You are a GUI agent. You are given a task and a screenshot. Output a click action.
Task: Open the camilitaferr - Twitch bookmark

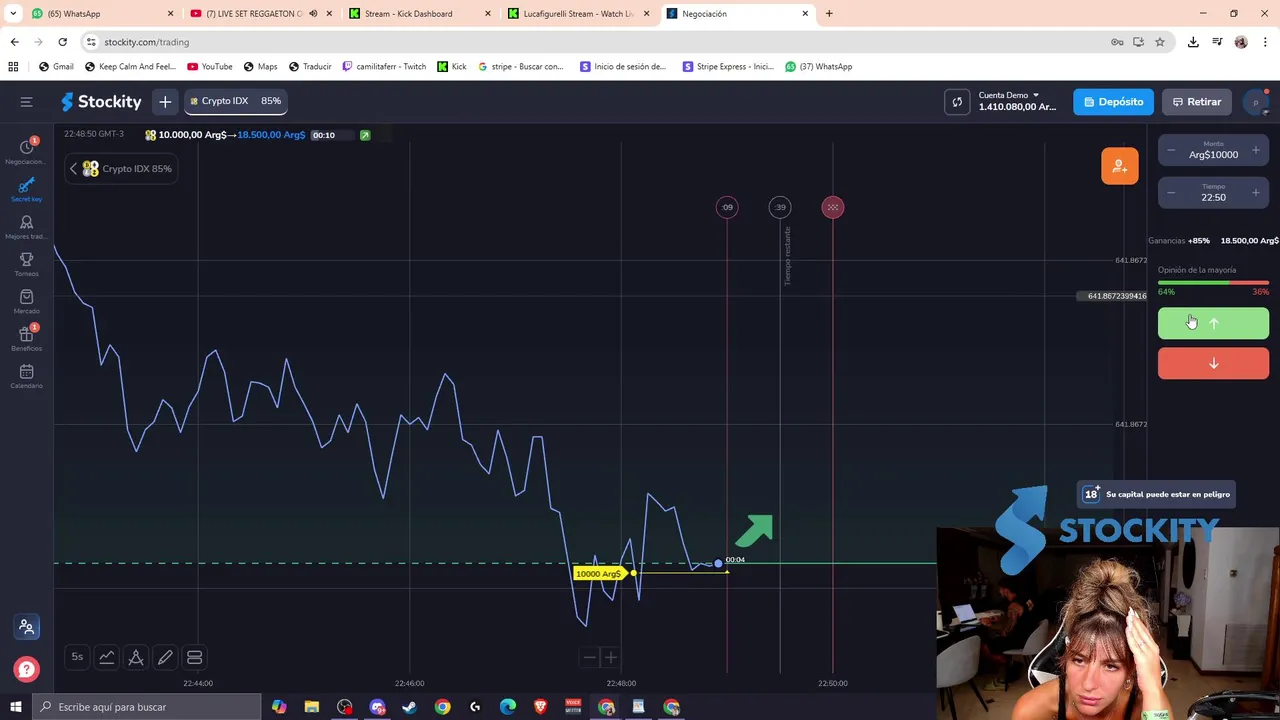[384, 66]
